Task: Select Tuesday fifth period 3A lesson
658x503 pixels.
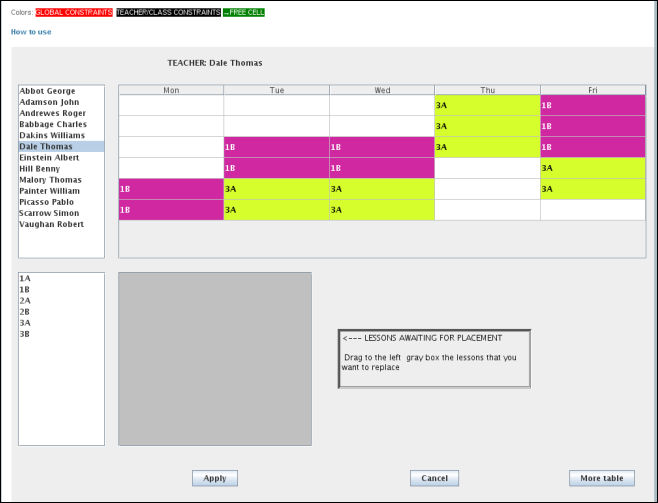Action: (277, 189)
